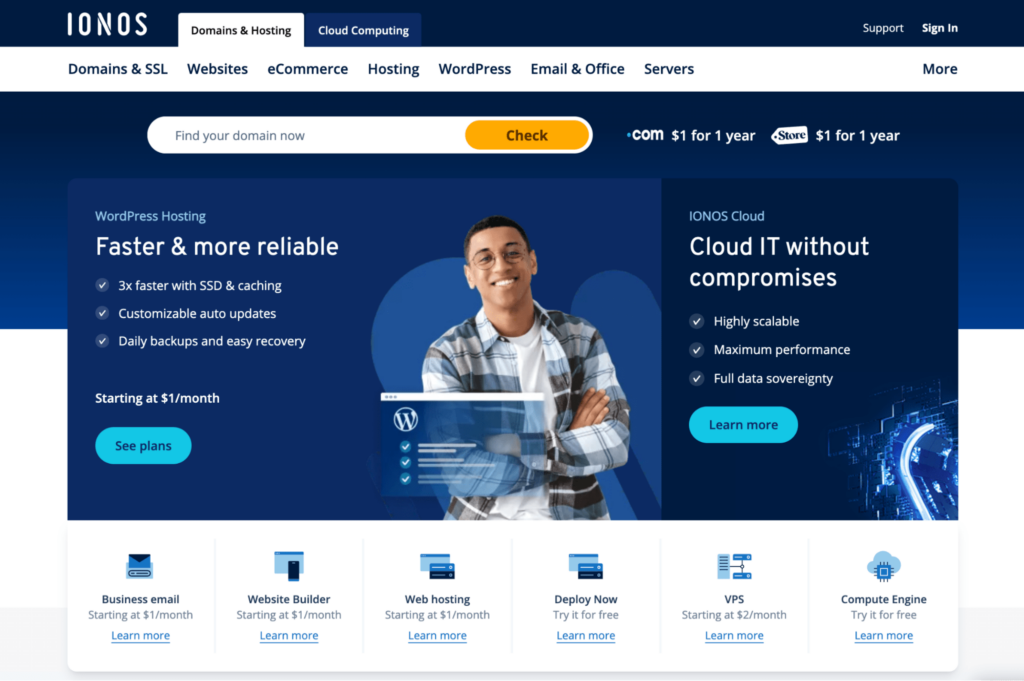Click the Website Builder title

coord(289,599)
